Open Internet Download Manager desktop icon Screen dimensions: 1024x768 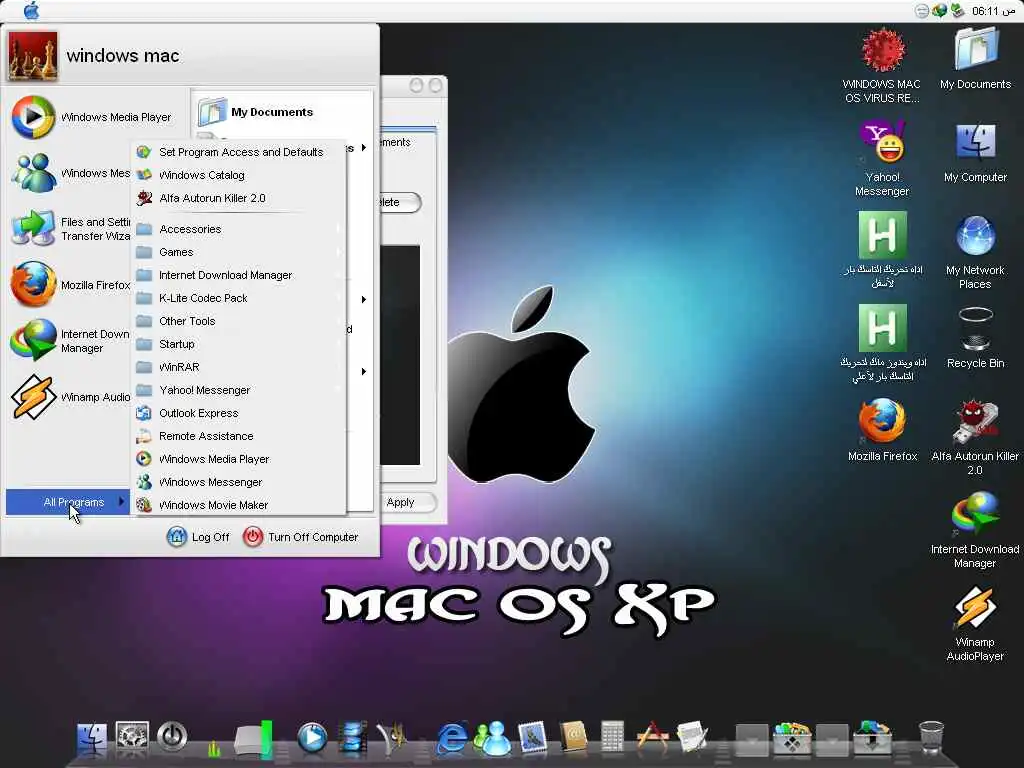tap(976, 530)
